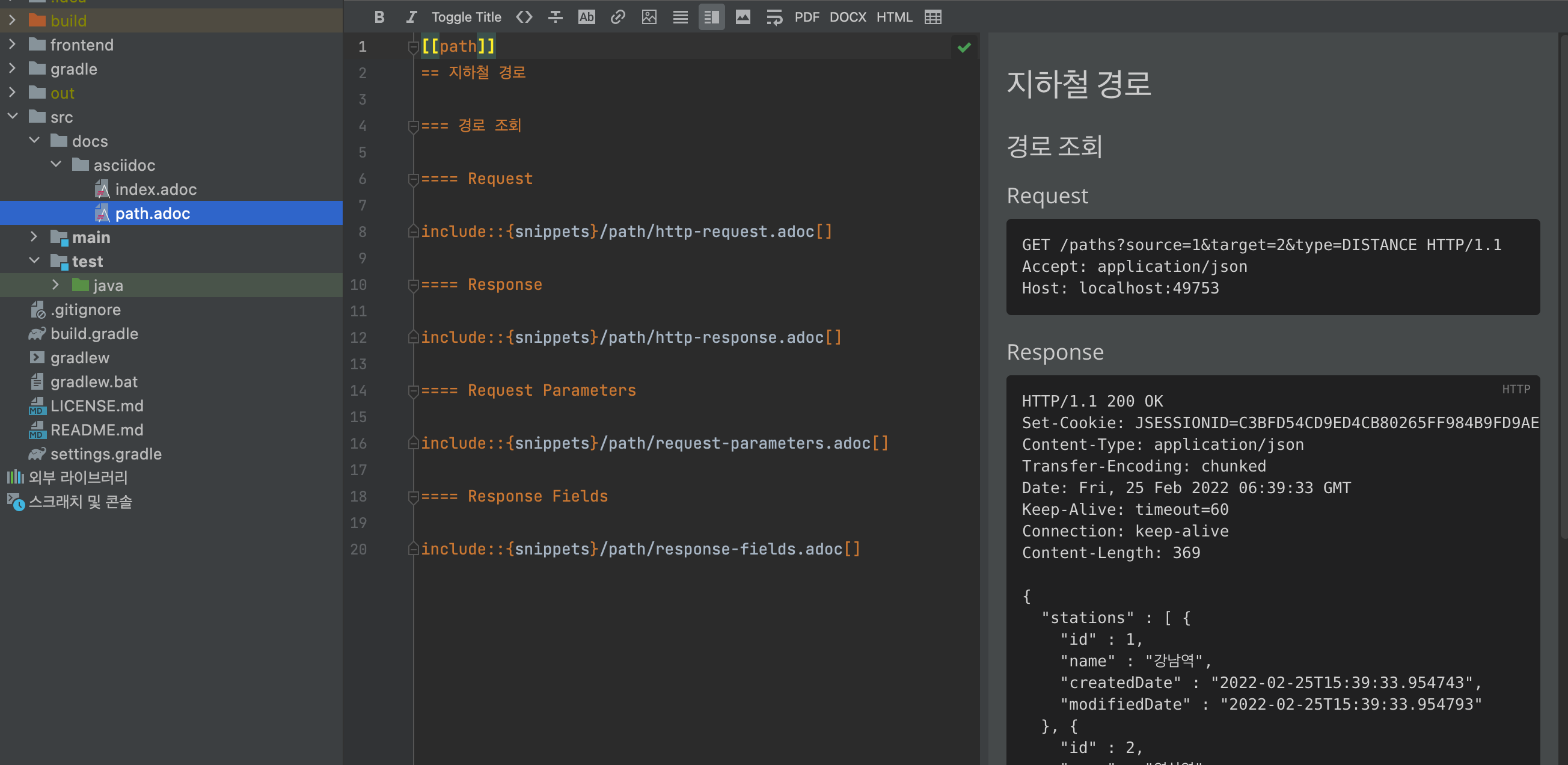
Task: Open index.adoc in the project tree
Action: click(155, 189)
